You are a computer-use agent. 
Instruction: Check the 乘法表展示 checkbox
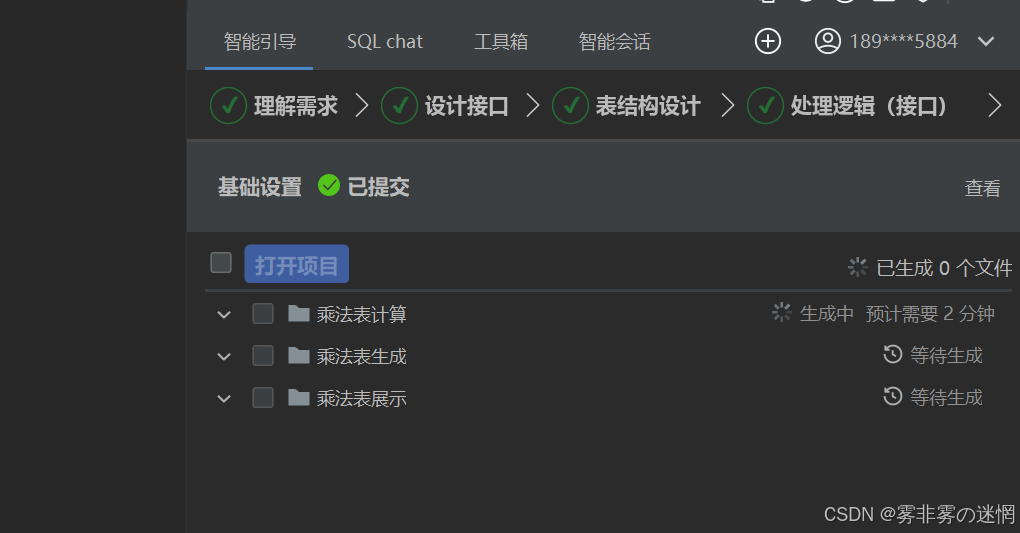[263, 398]
